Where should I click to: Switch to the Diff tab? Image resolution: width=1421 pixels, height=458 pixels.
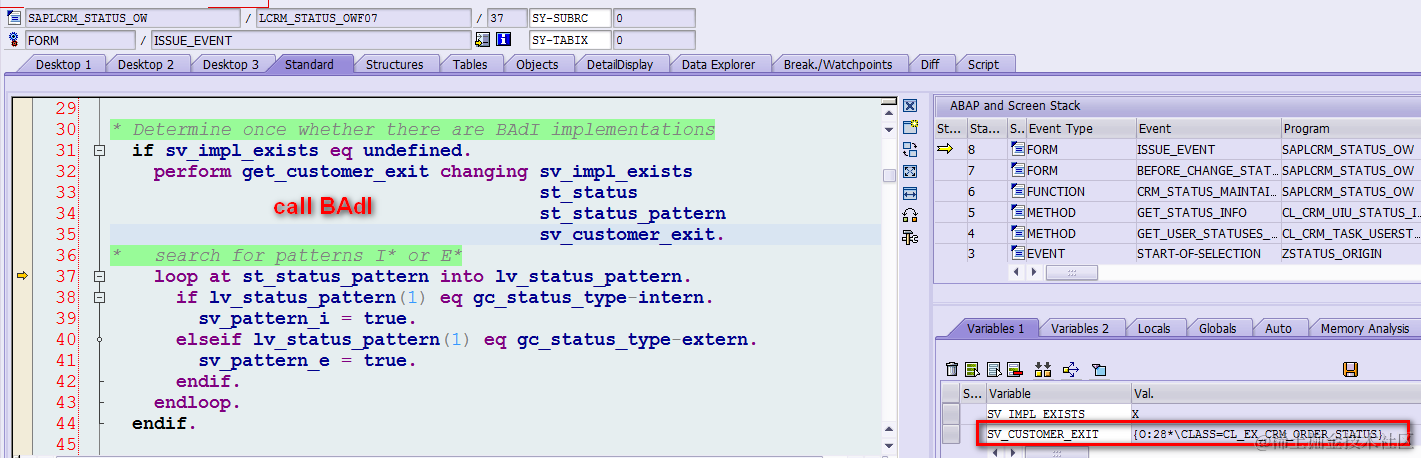click(930, 64)
